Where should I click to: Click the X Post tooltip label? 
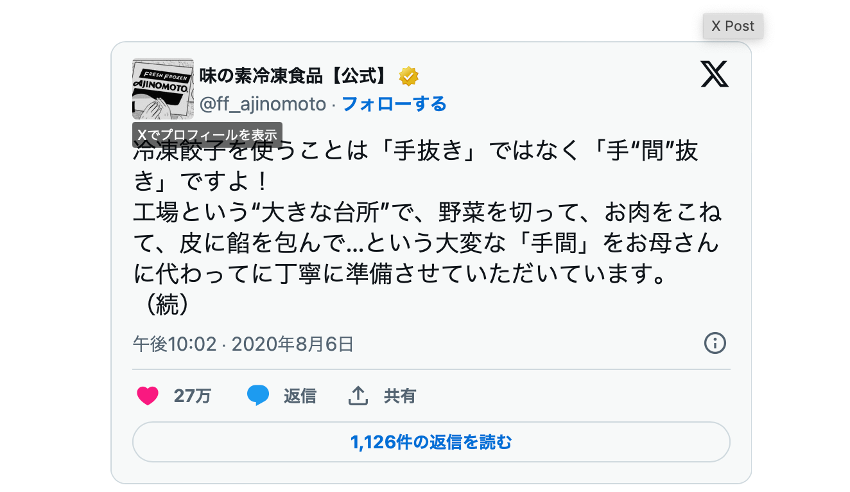coord(733,26)
